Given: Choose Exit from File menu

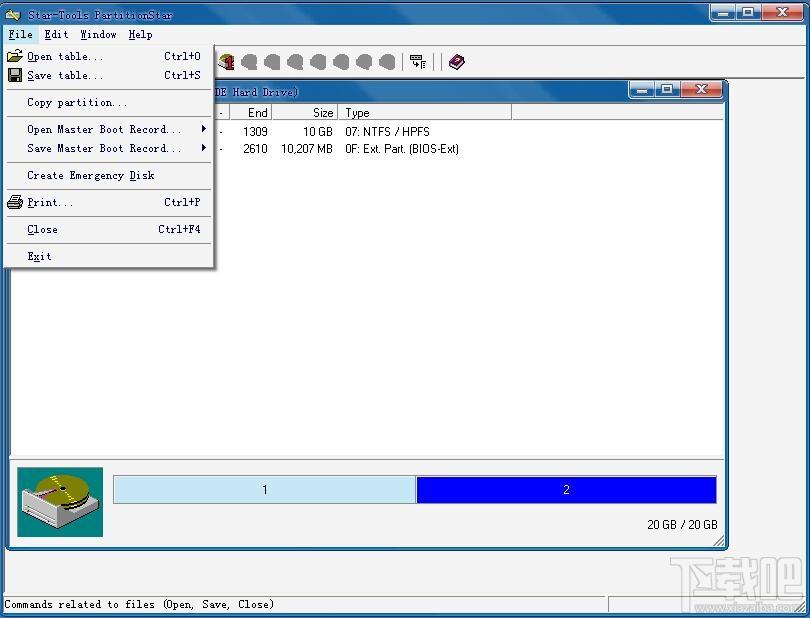Looking at the screenshot, I should [109, 256].
